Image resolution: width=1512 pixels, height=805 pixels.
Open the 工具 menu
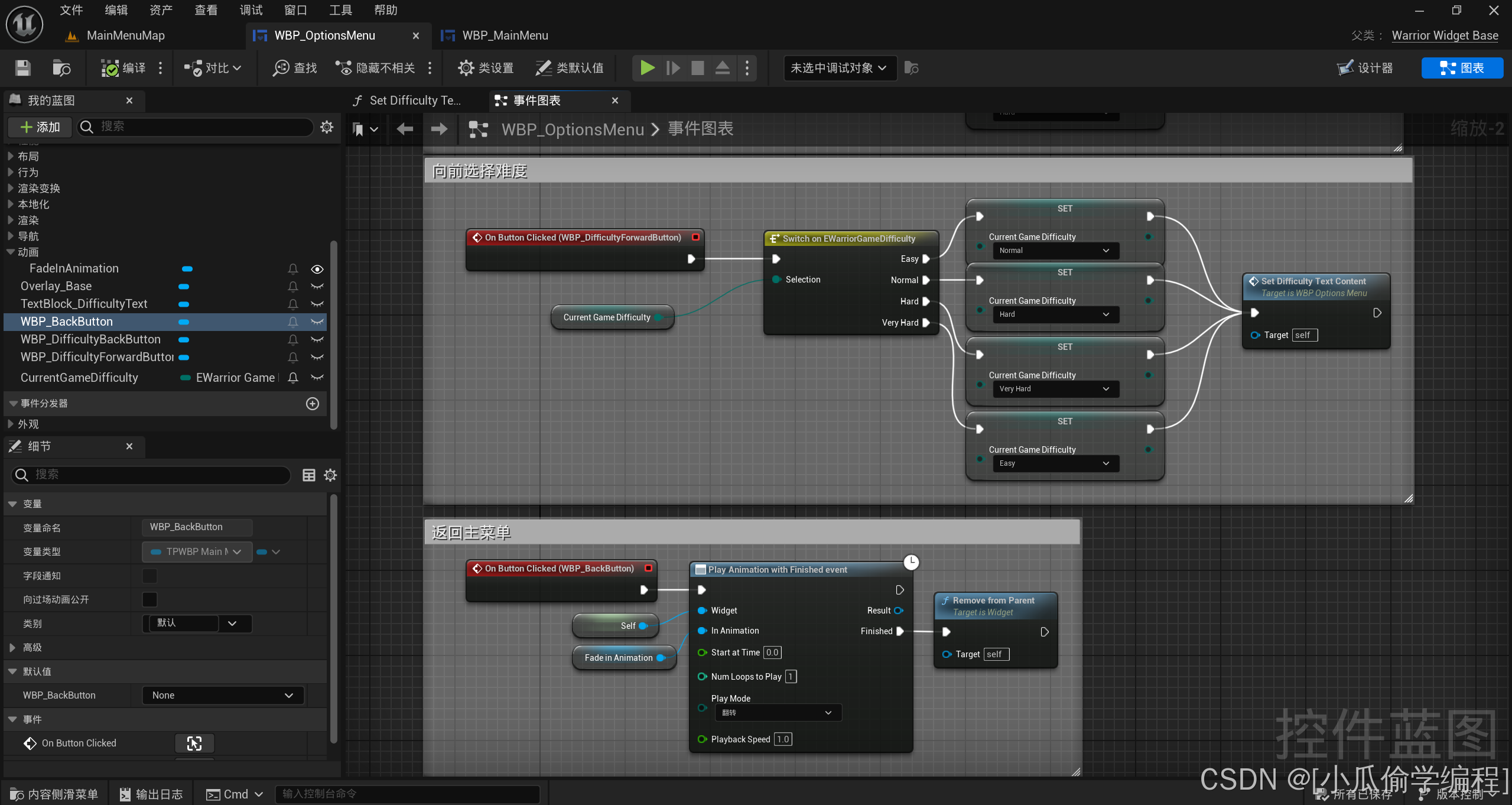pos(340,10)
